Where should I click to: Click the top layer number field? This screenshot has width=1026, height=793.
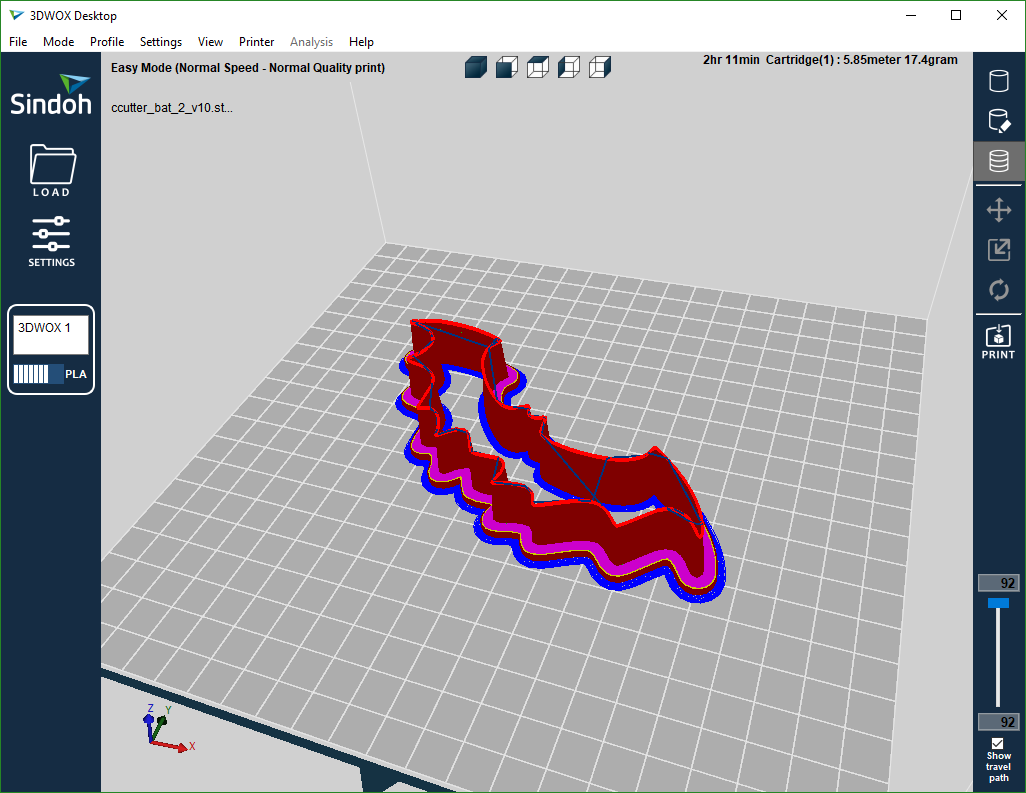tap(998, 583)
